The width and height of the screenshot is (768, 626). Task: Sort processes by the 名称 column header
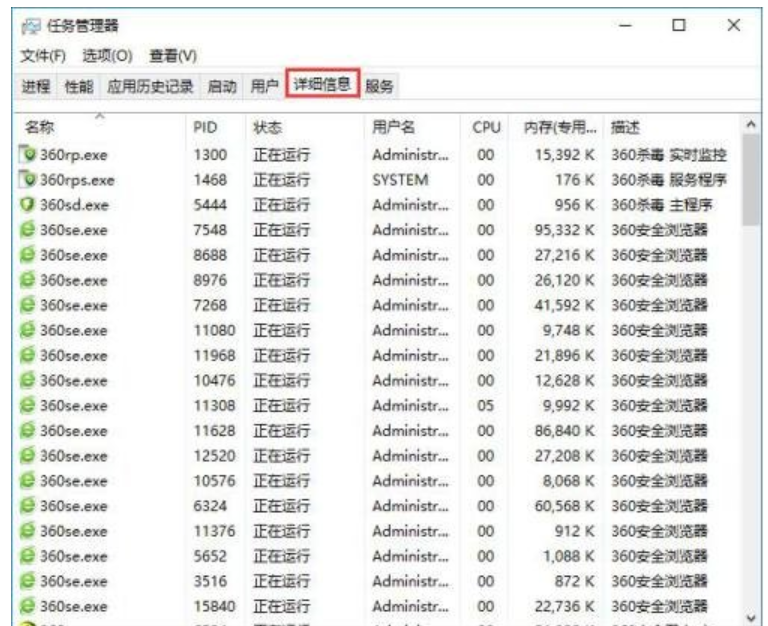40,128
